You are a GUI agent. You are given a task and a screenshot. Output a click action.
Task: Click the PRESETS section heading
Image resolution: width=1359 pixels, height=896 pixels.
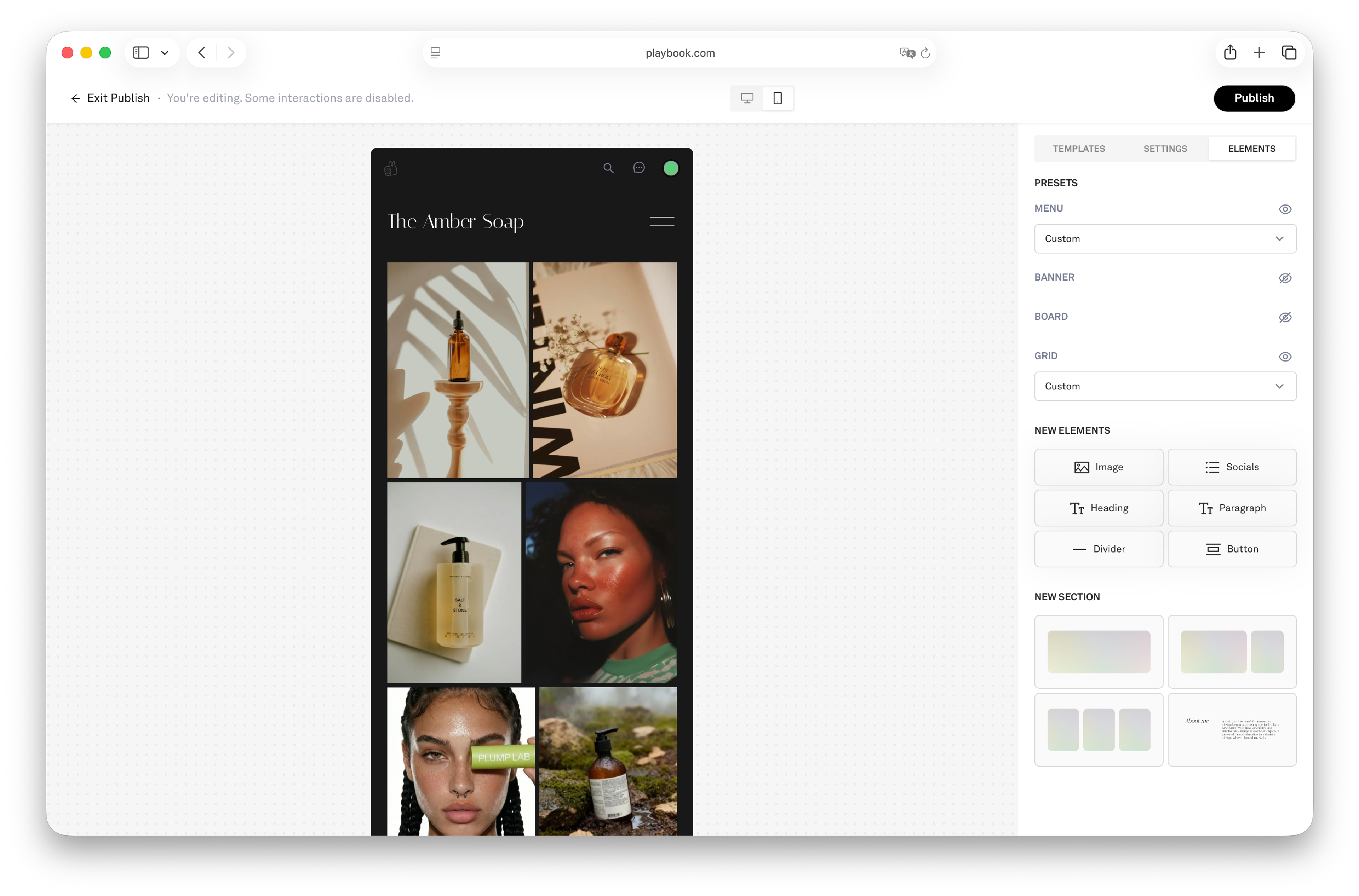point(1055,184)
